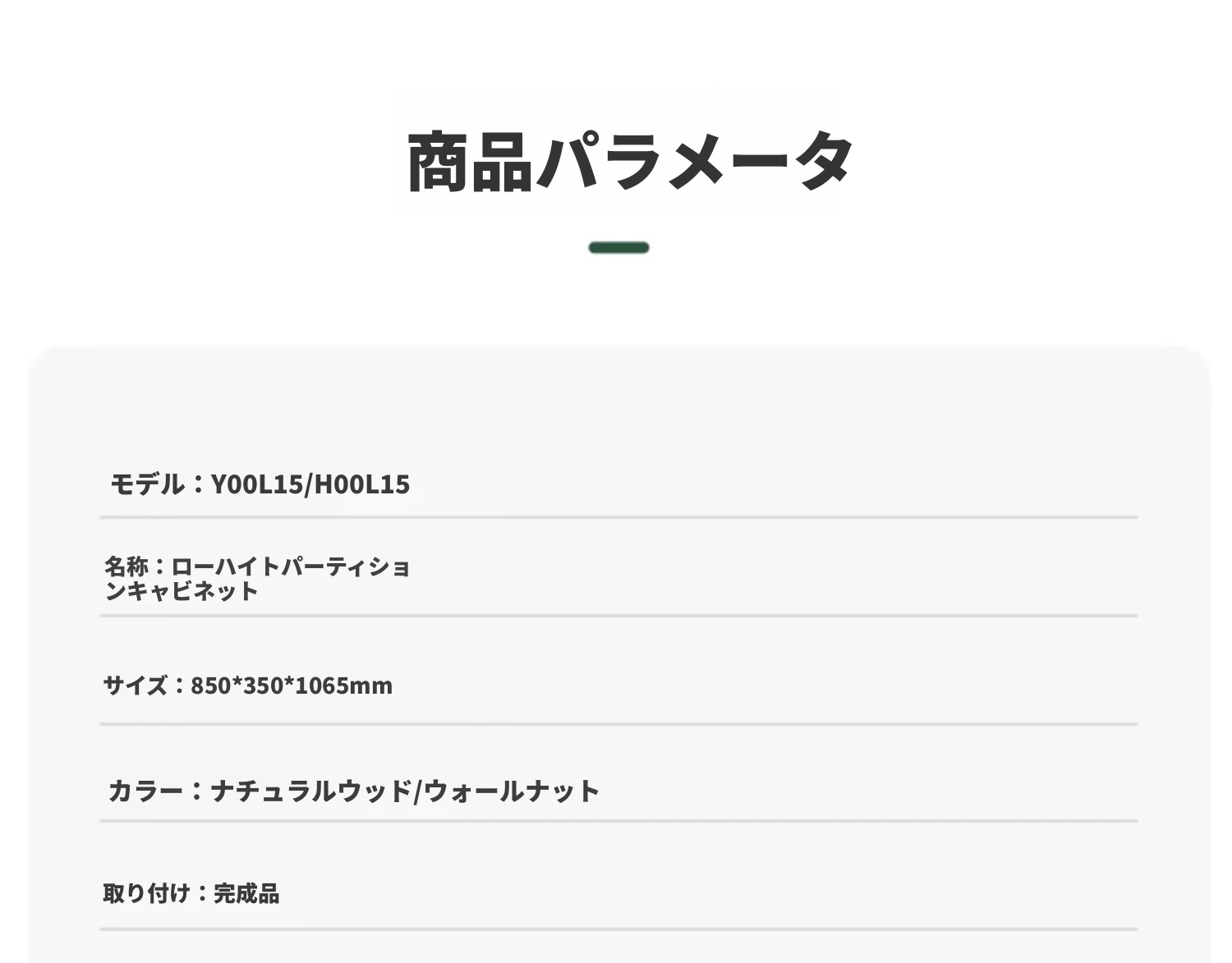Screen dimensions: 1232x963
Task: Select the 850*350*1065mm size value
Action: pos(292,686)
